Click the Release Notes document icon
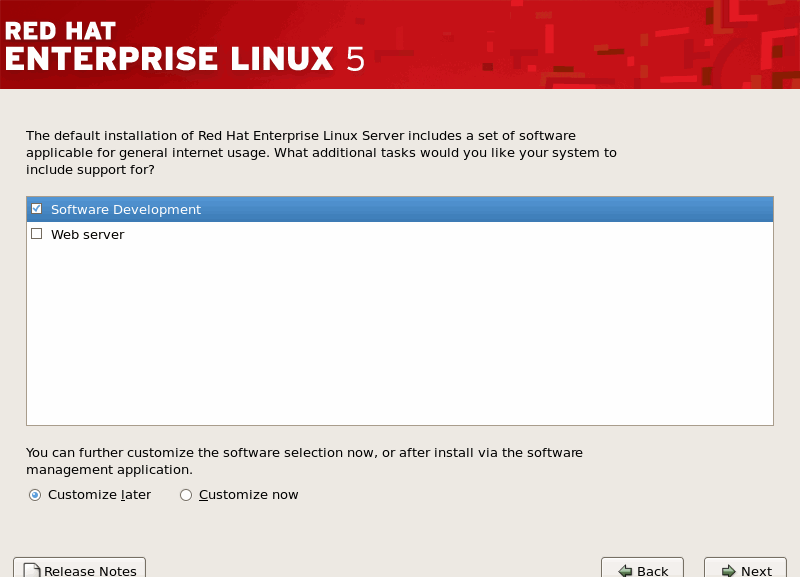The width and height of the screenshot is (800, 577). tap(32, 571)
